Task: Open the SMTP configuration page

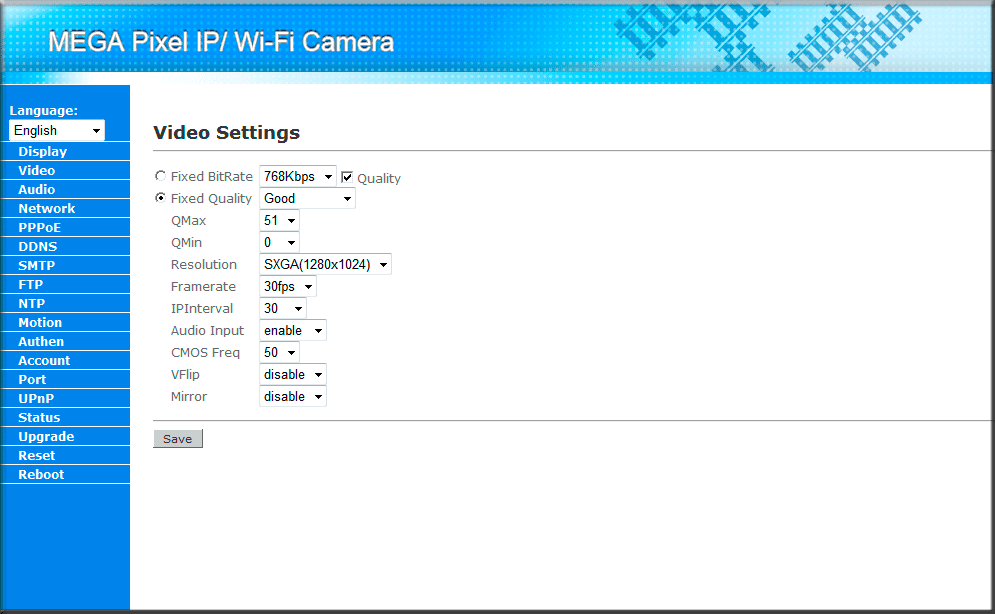Action: coord(65,265)
